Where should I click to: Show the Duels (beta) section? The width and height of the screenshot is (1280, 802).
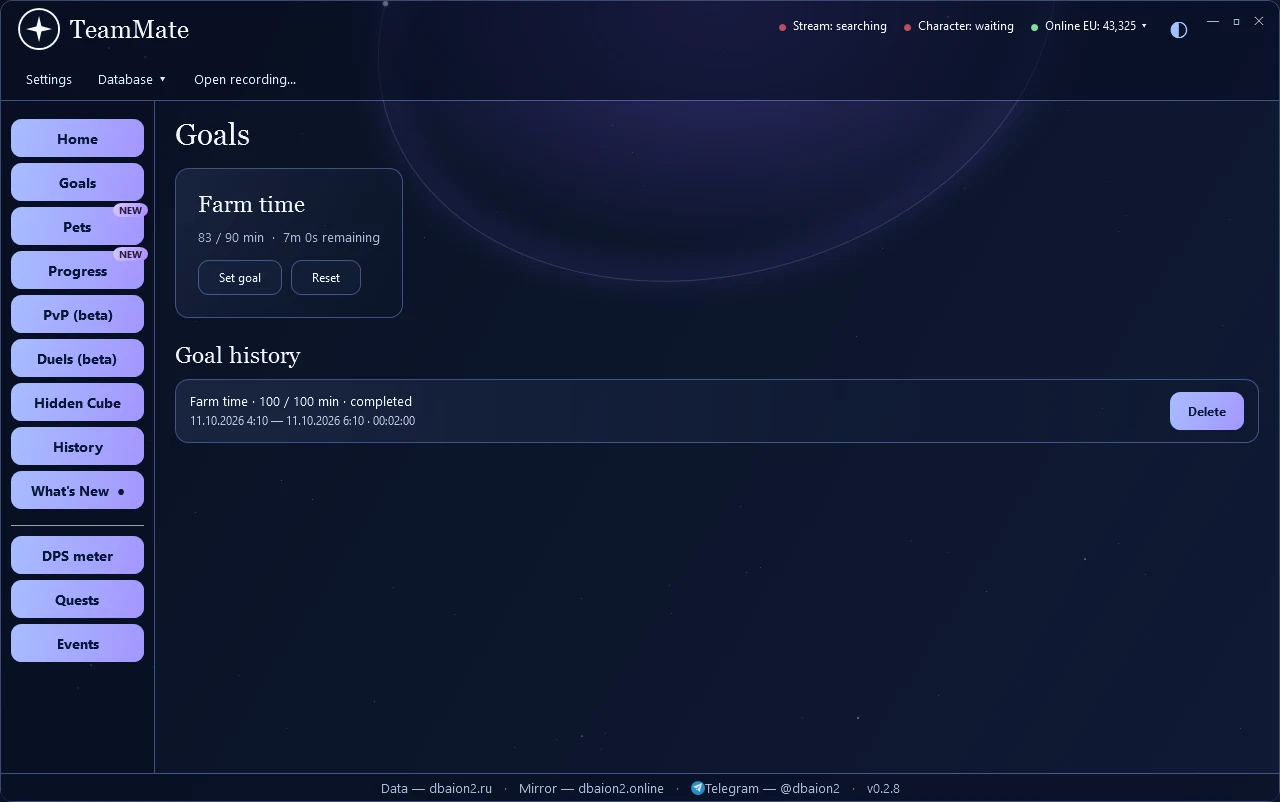(x=77, y=359)
